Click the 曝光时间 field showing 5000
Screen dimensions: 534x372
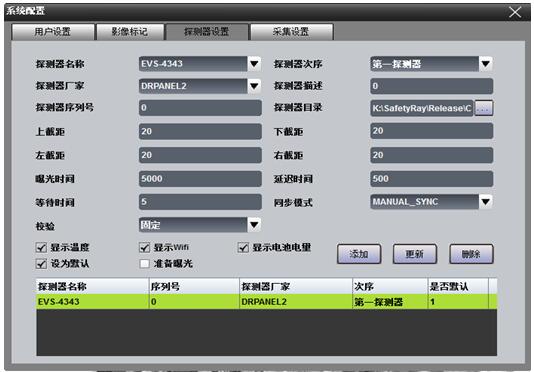tap(200, 179)
